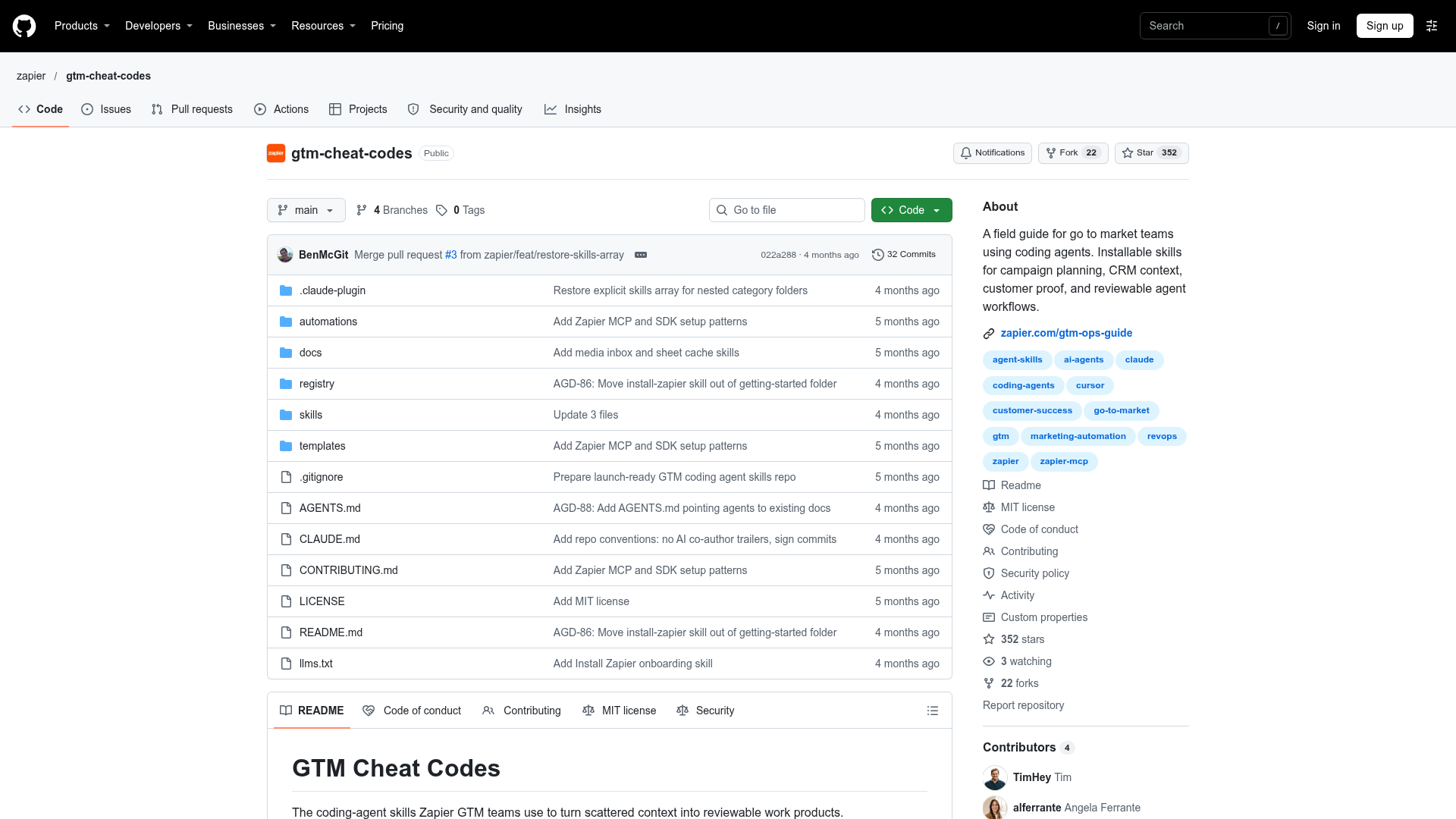1456x819 pixels.
Task: Select the zapier-mcp topic tag
Action: 1064,461
